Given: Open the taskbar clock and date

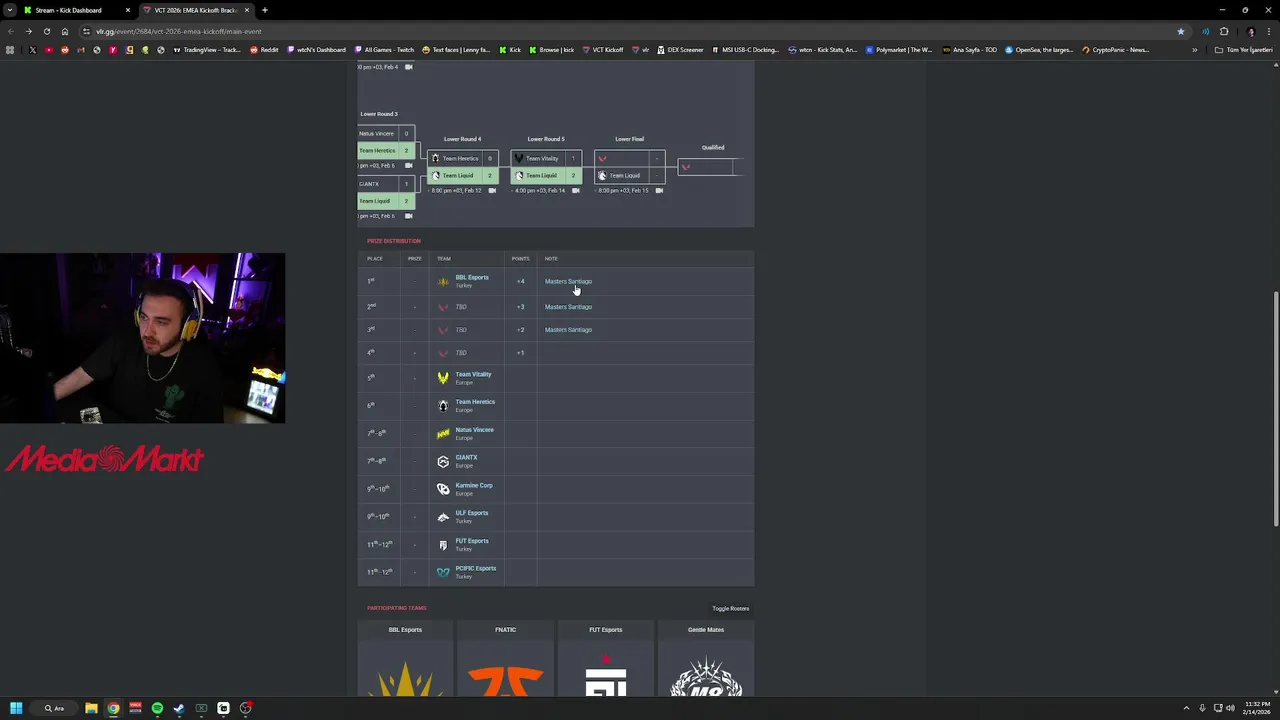Looking at the screenshot, I should pos(1257,708).
